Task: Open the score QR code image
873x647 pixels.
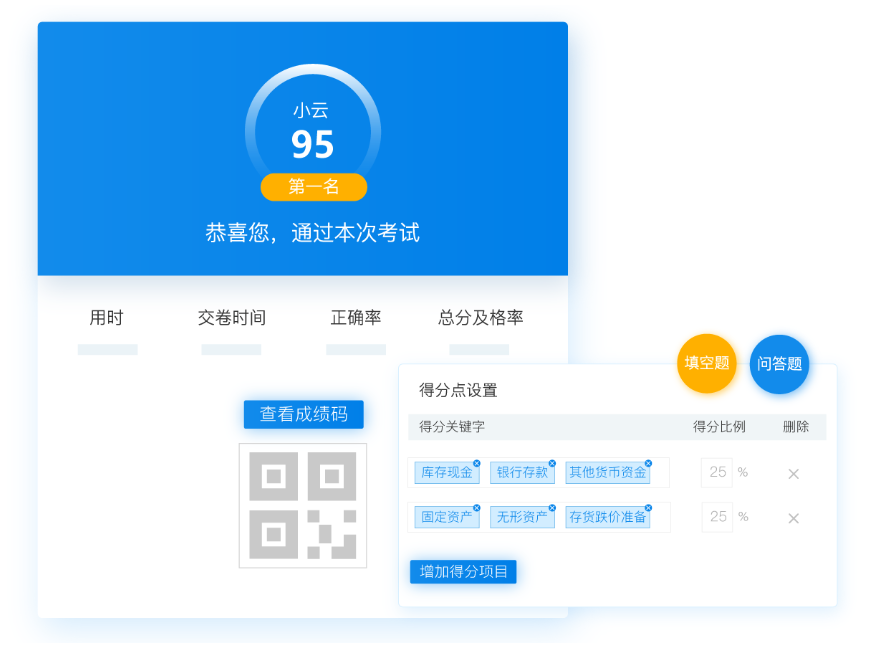Action: pos(302,505)
